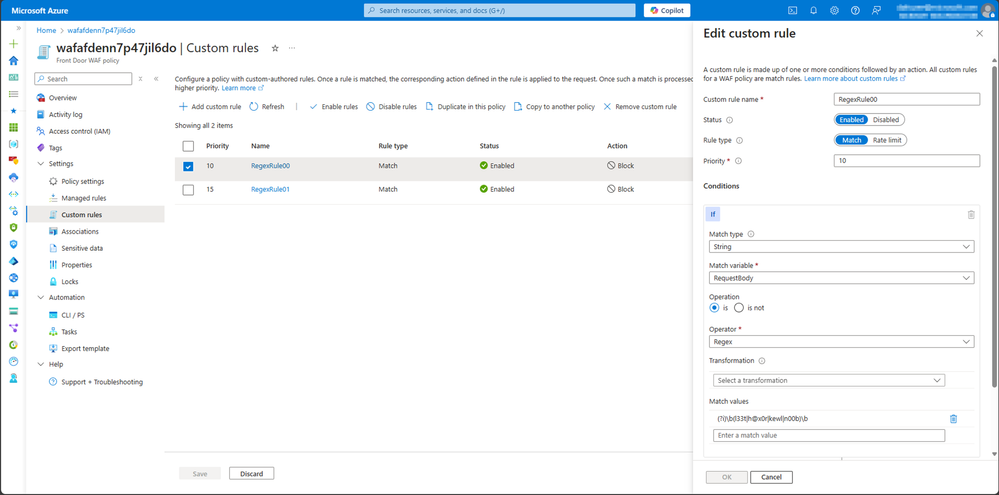Open Managed rules menu item
The image size is (999, 495).
(x=83, y=198)
